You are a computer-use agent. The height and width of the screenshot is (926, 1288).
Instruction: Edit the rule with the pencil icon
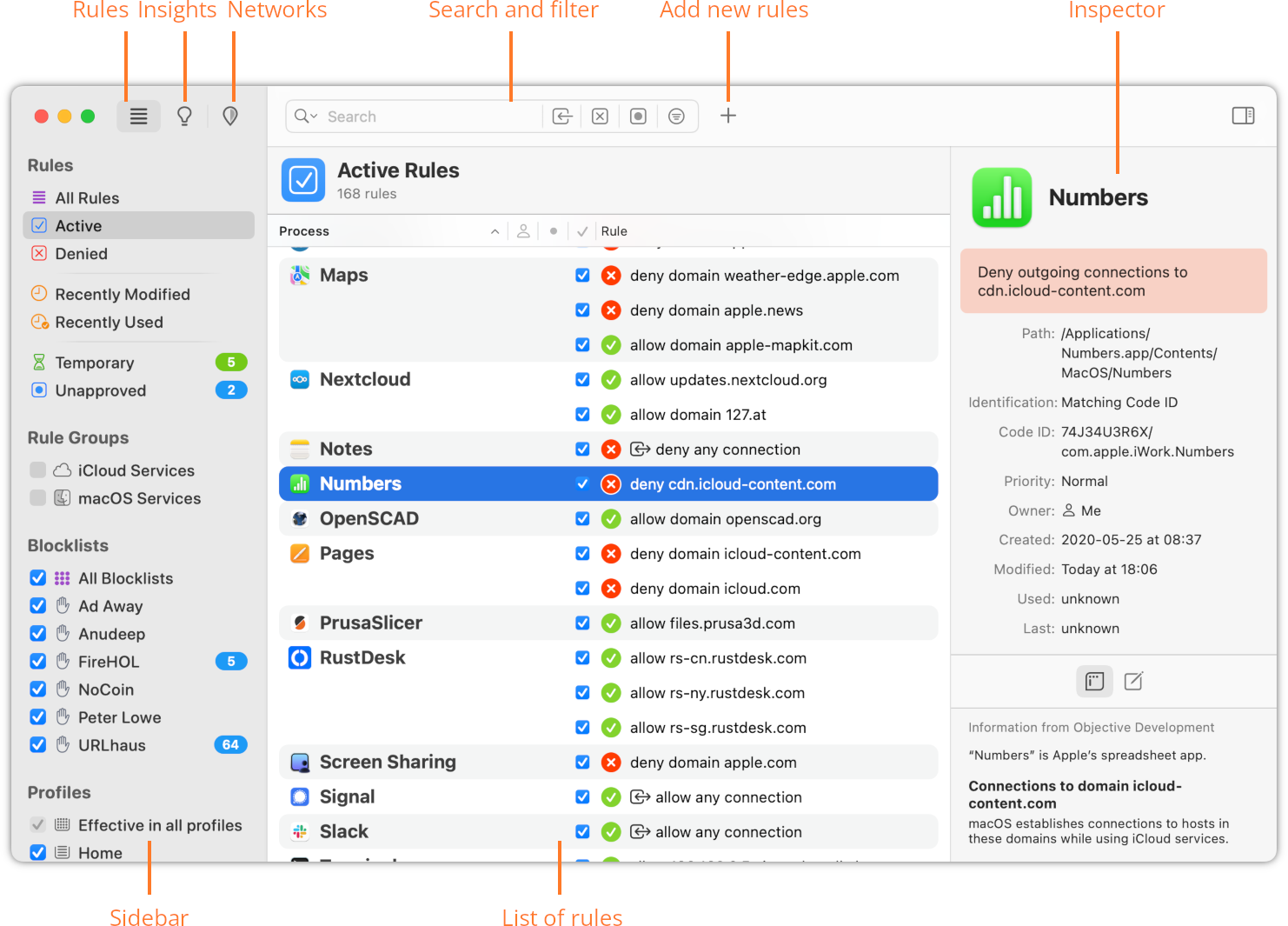(x=1134, y=681)
